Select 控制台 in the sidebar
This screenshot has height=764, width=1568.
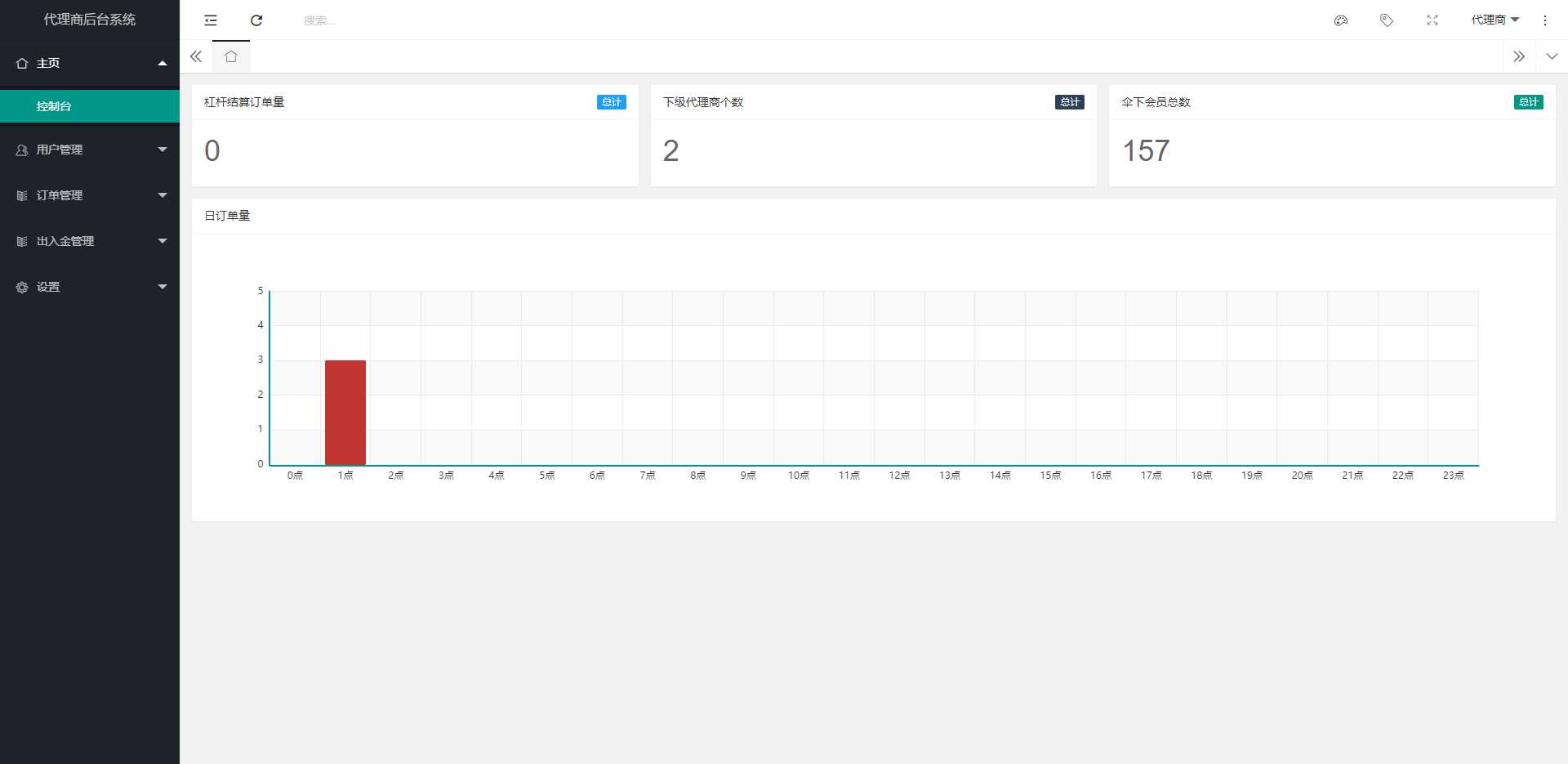pos(54,106)
